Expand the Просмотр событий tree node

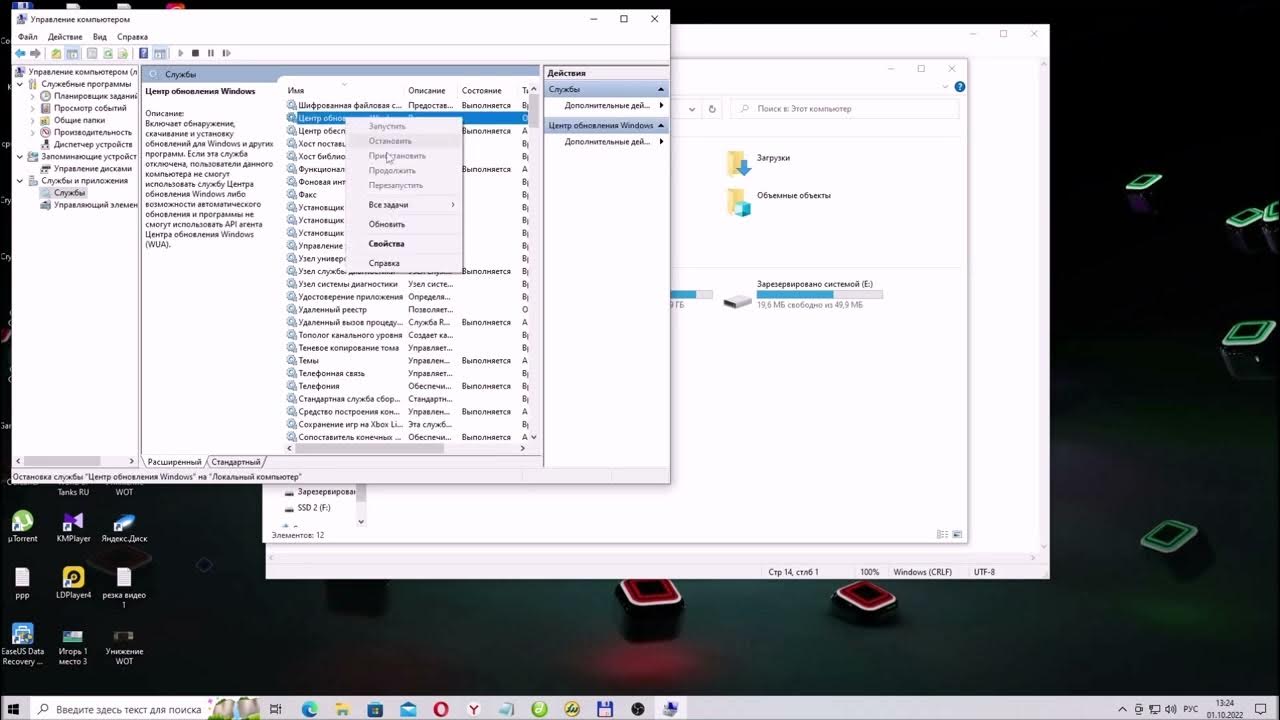(x=33, y=108)
